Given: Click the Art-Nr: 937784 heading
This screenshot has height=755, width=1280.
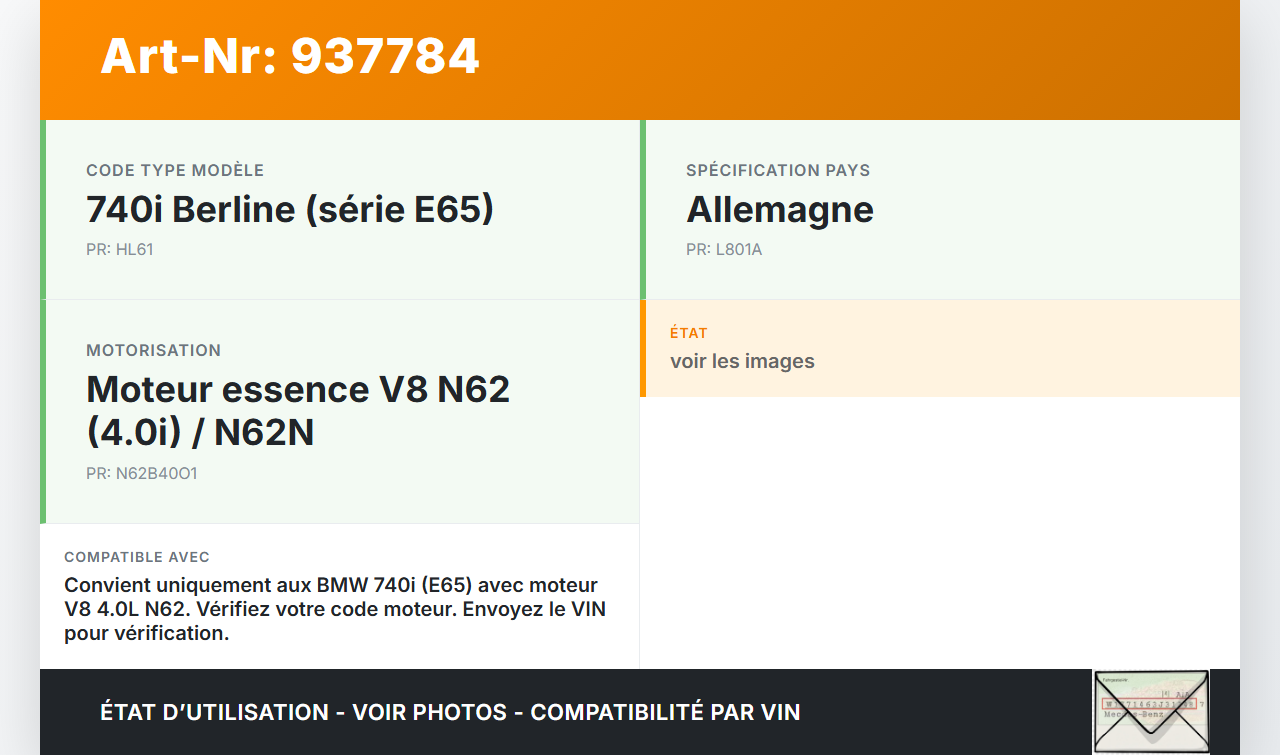Looking at the screenshot, I should pos(290,56).
